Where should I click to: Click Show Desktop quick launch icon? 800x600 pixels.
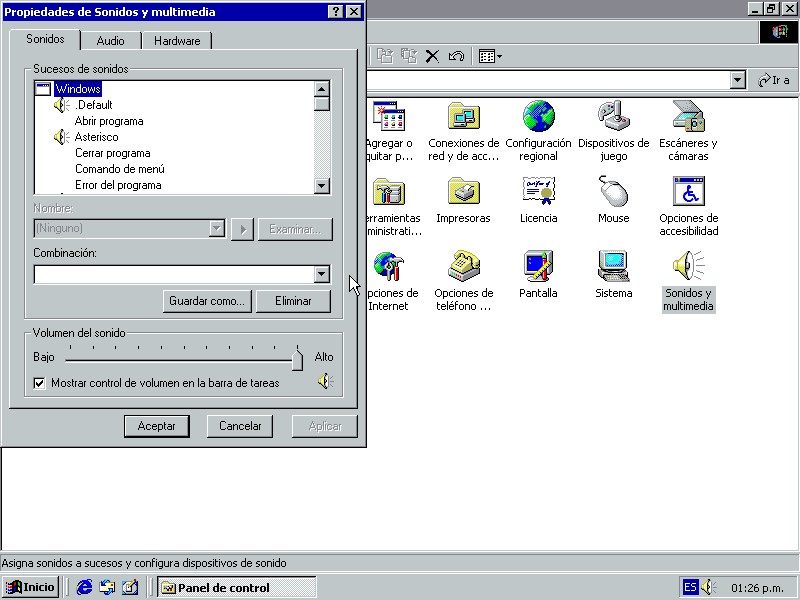pos(130,587)
